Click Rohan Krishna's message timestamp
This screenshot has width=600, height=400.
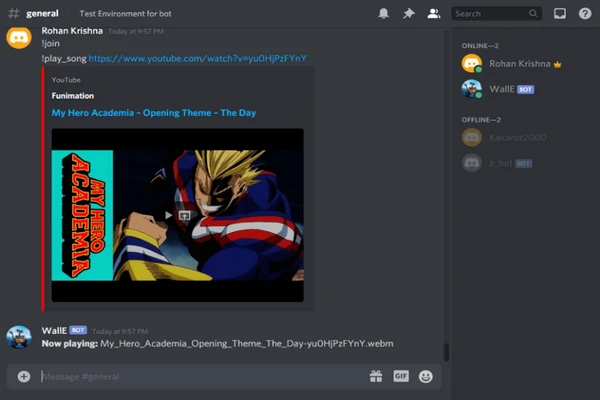(136, 31)
